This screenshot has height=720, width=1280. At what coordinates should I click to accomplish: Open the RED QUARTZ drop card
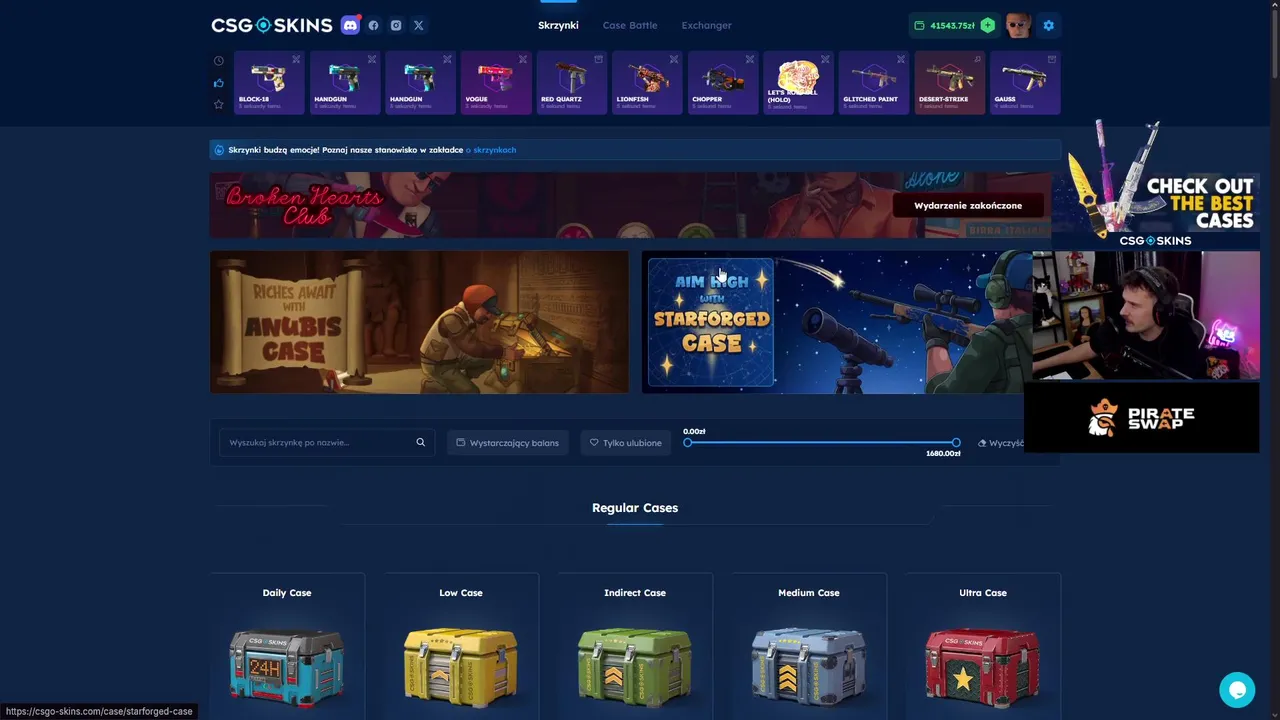pyautogui.click(x=572, y=82)
